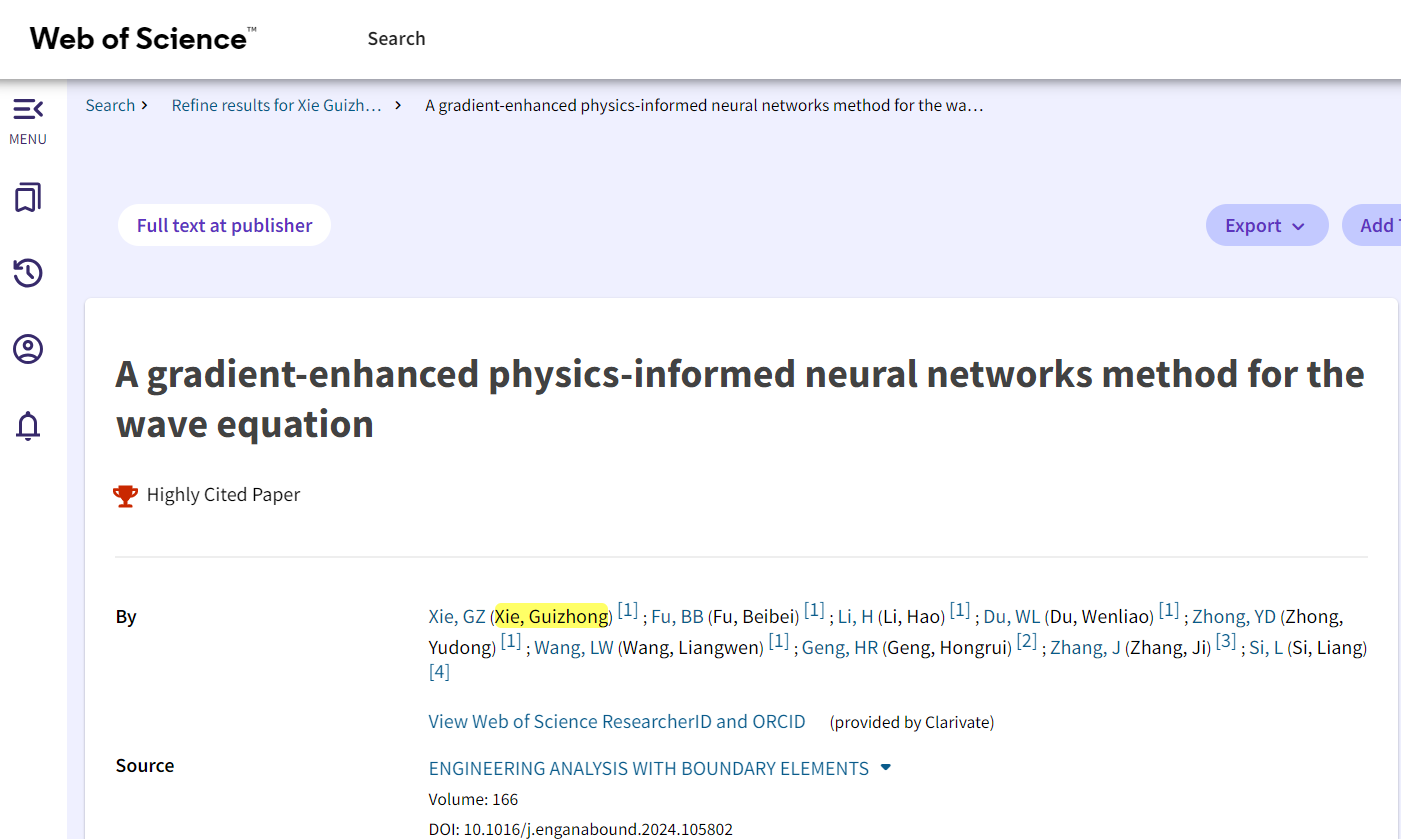
Task: Expand the journal info arrow beside source title
Action: pyautogui.click(x=885, y=768)
